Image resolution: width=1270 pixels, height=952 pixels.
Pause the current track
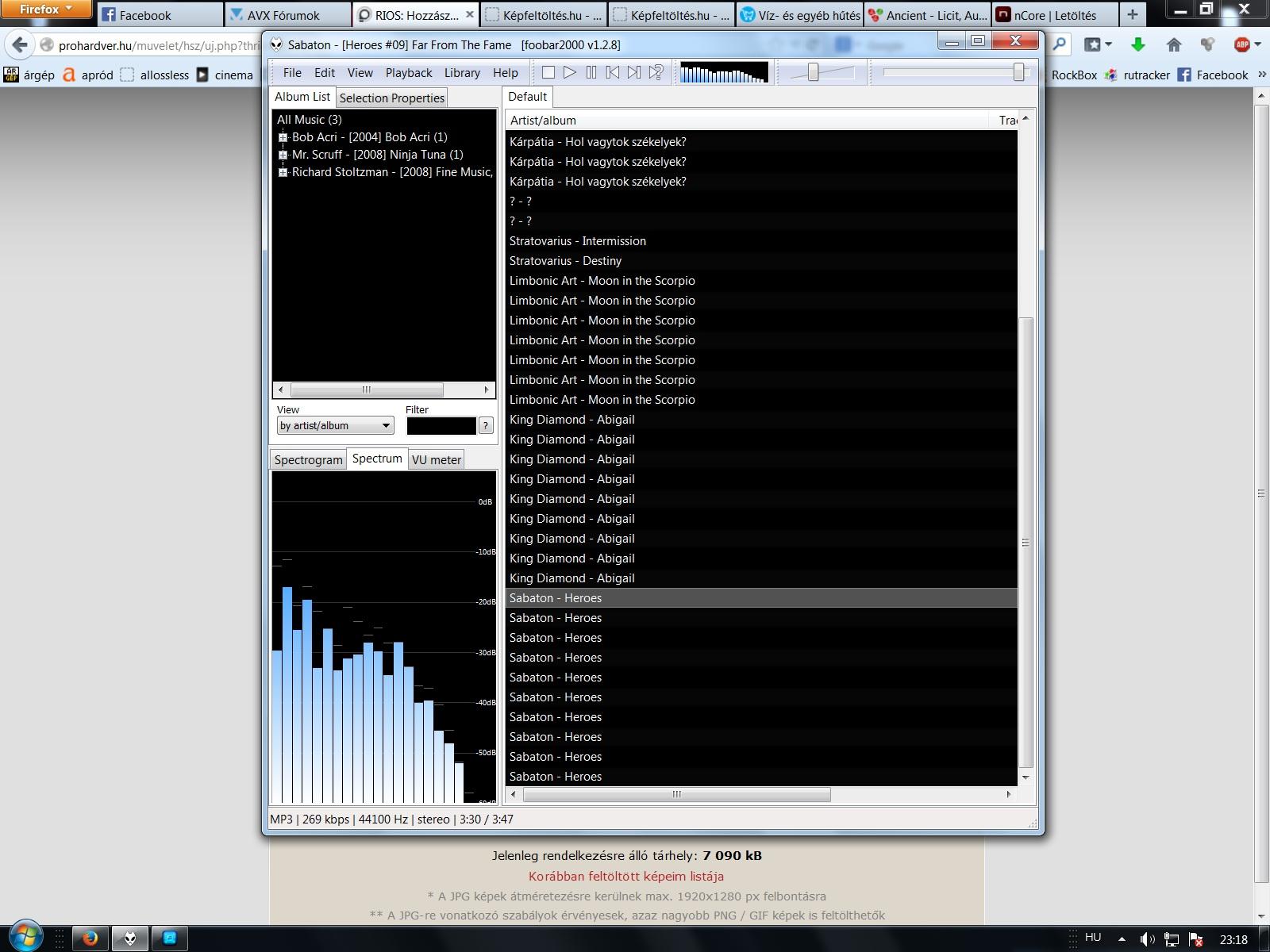point(591,72)
